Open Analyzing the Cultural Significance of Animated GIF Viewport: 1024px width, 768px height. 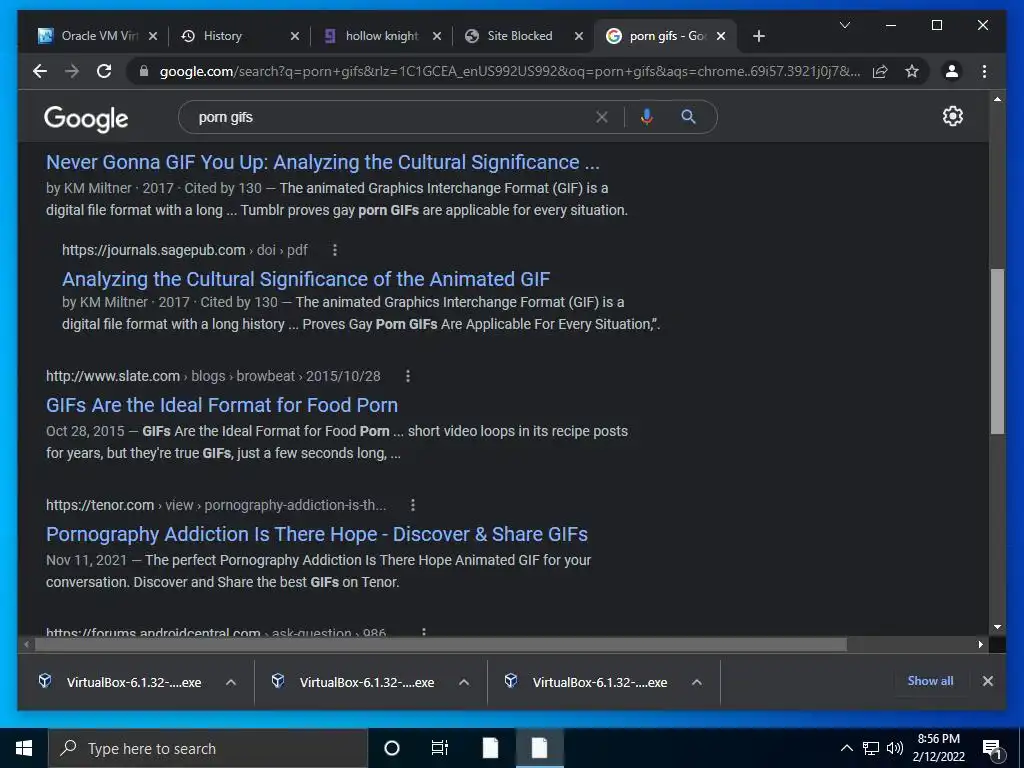[306, 279]
